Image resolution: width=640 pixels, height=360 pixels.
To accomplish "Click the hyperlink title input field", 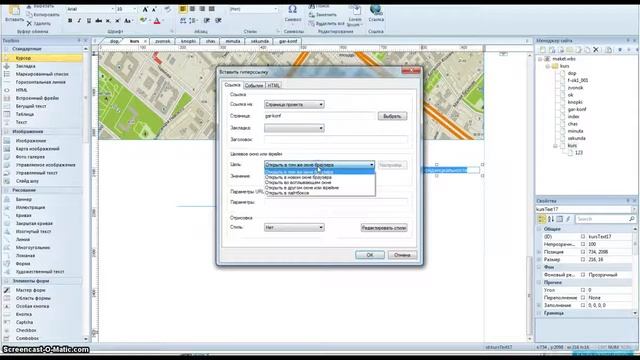I will 336,140.
